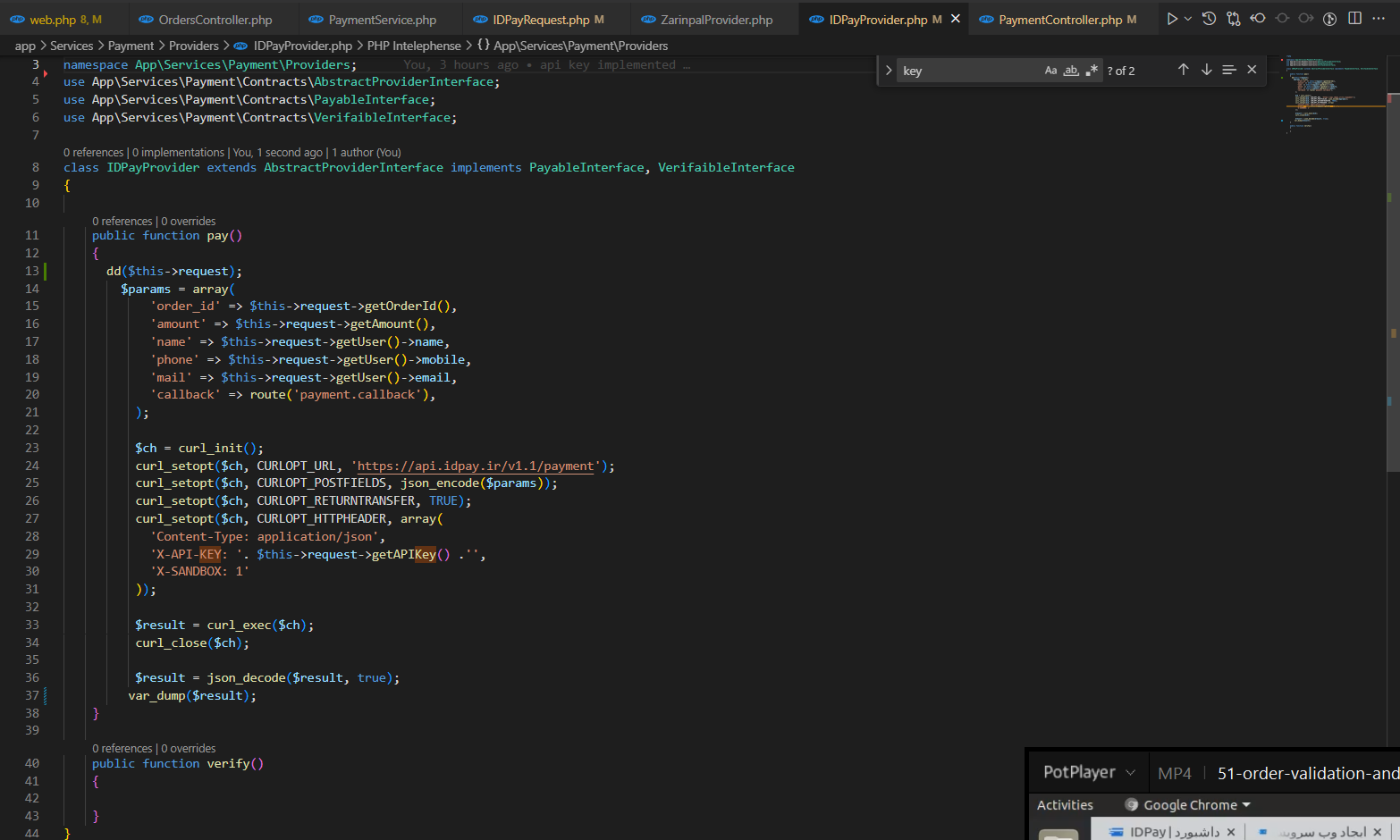Click the '1 author (You)' code lens
Image resolution: width=1400 pixels, height=840 pixels.
[367, 153]
